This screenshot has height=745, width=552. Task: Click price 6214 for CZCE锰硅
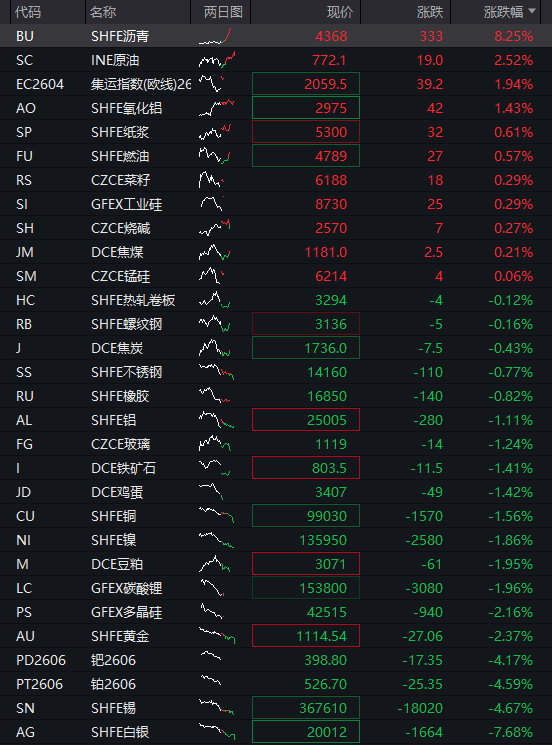[331, 276]
